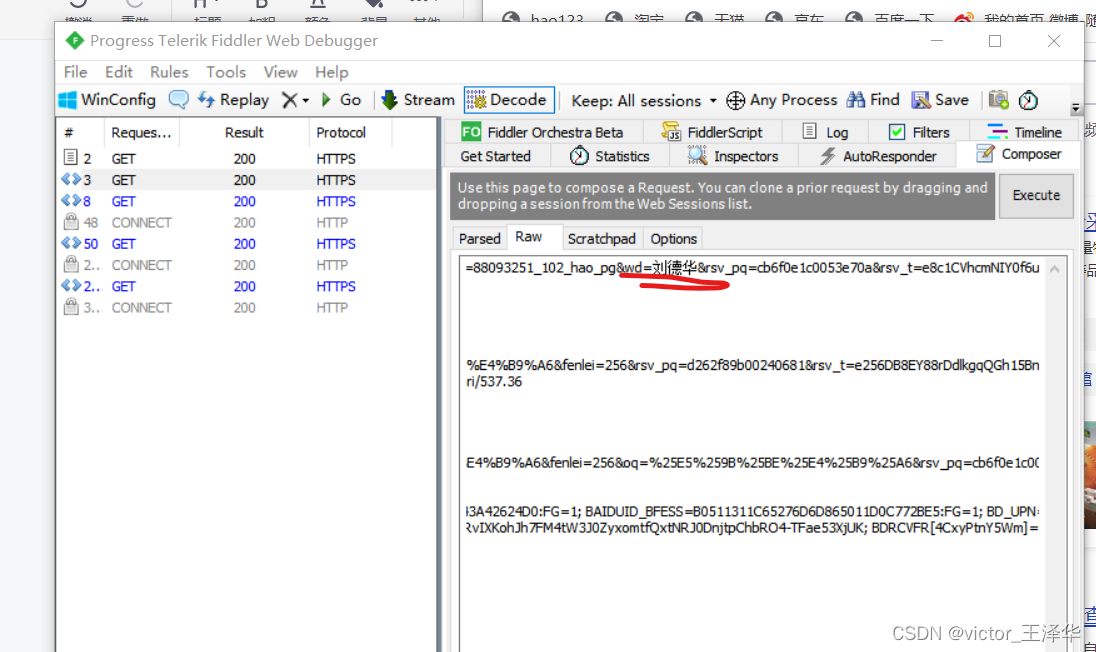1096x652 pixels.
Task: Open the Options composer tab
Action: tap(674, 239)
